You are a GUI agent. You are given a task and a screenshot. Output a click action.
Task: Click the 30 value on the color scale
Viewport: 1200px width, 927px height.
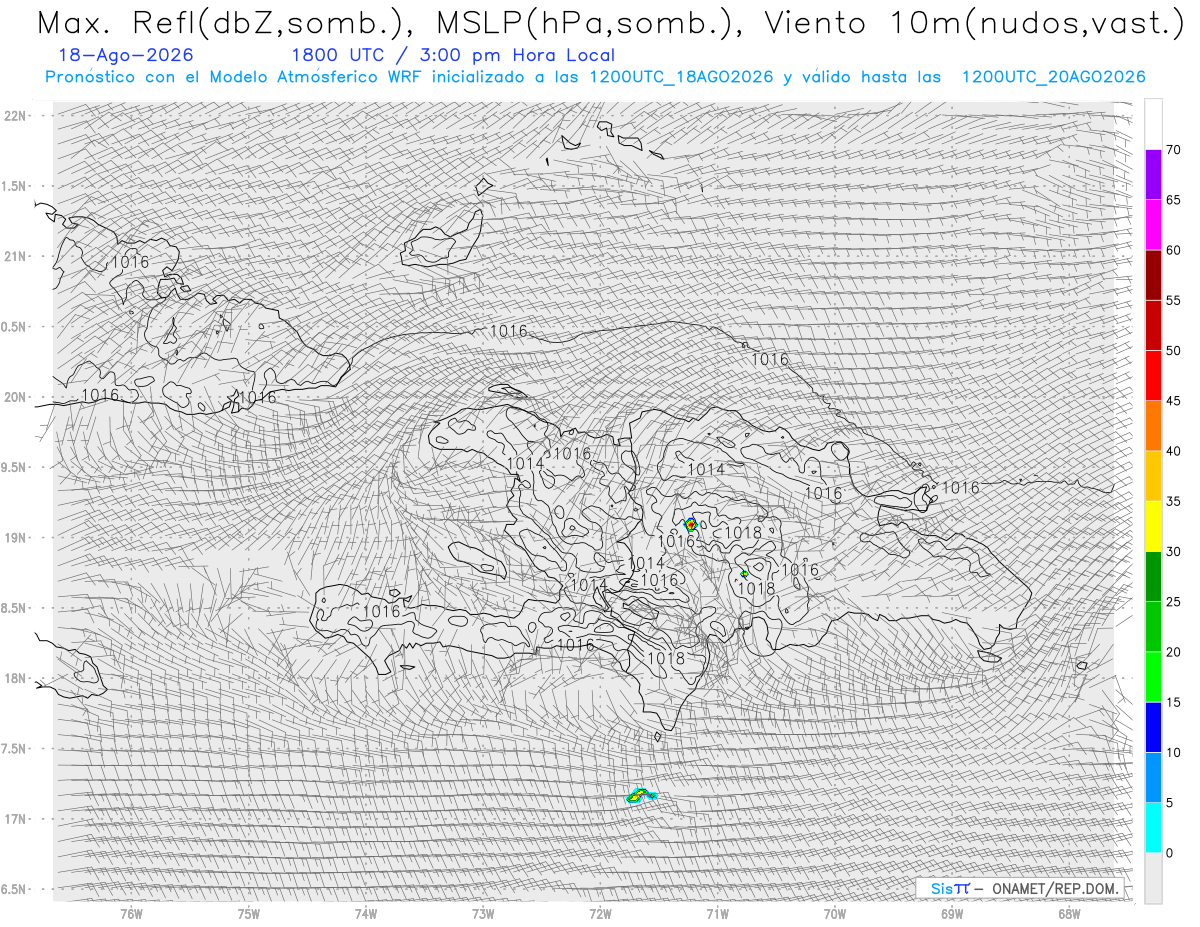[x=1173, y=551]
